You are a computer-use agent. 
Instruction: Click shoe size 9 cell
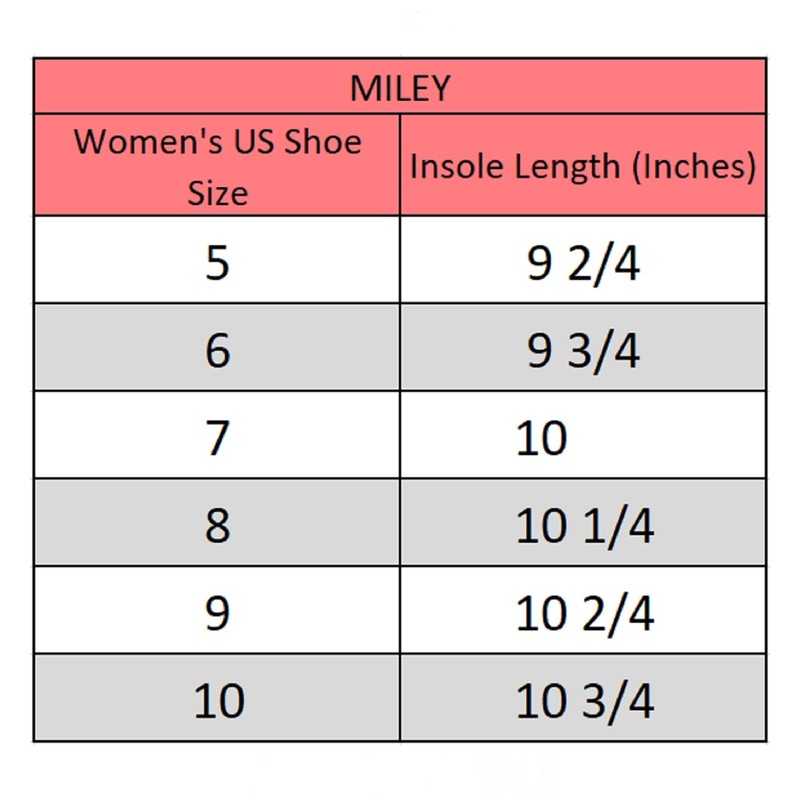pyautogui.click(x=217, y=614)
